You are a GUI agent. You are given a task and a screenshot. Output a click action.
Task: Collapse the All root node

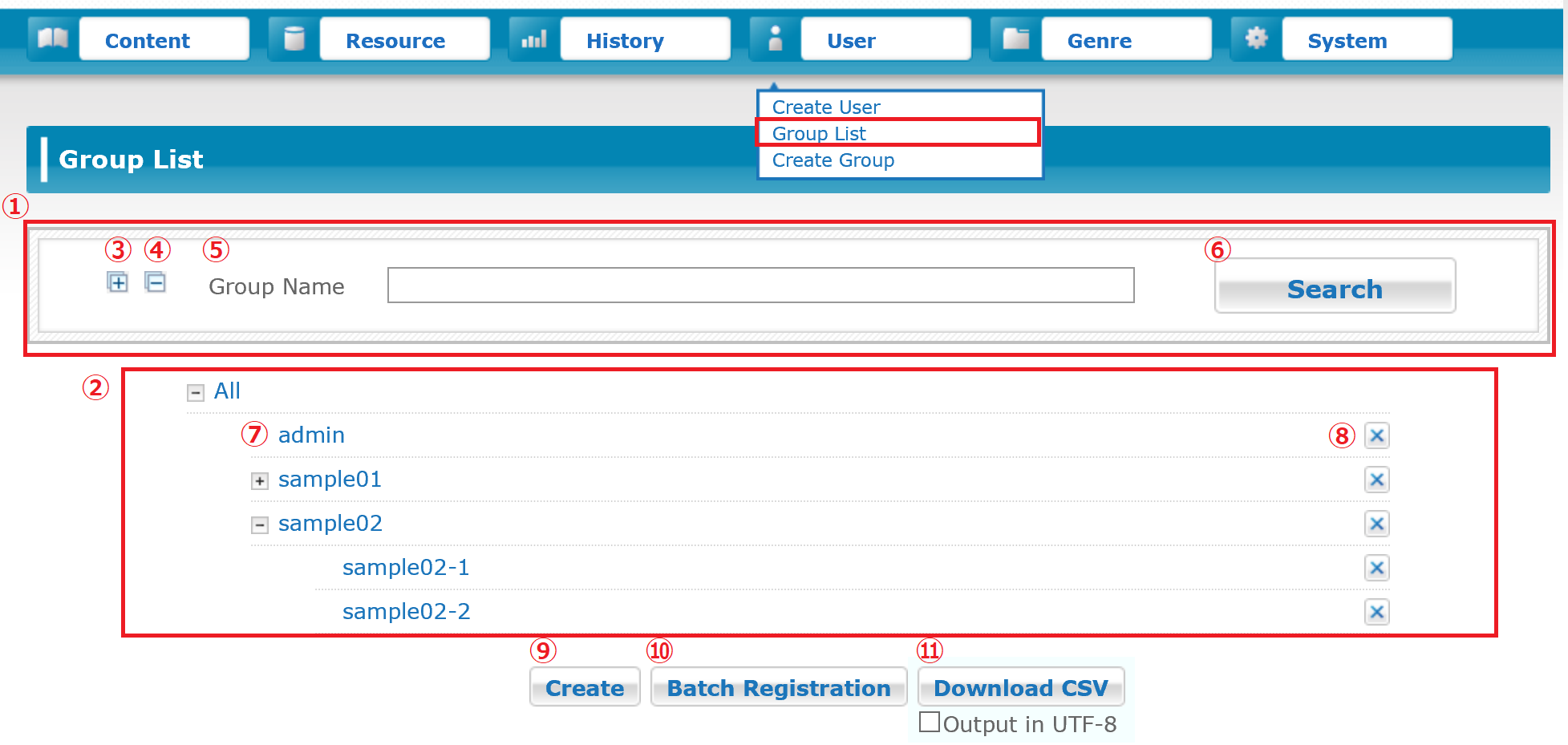point(195,393)
